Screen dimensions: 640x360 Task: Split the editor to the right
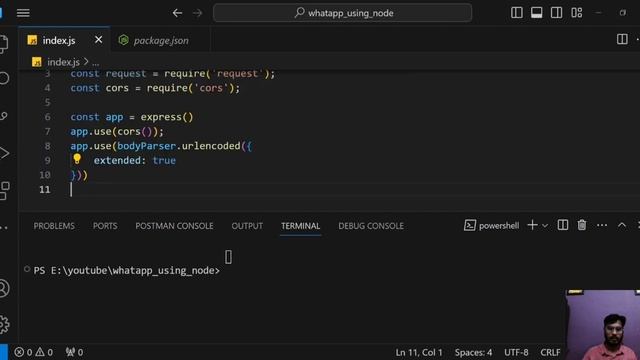(x=622, y=39)
